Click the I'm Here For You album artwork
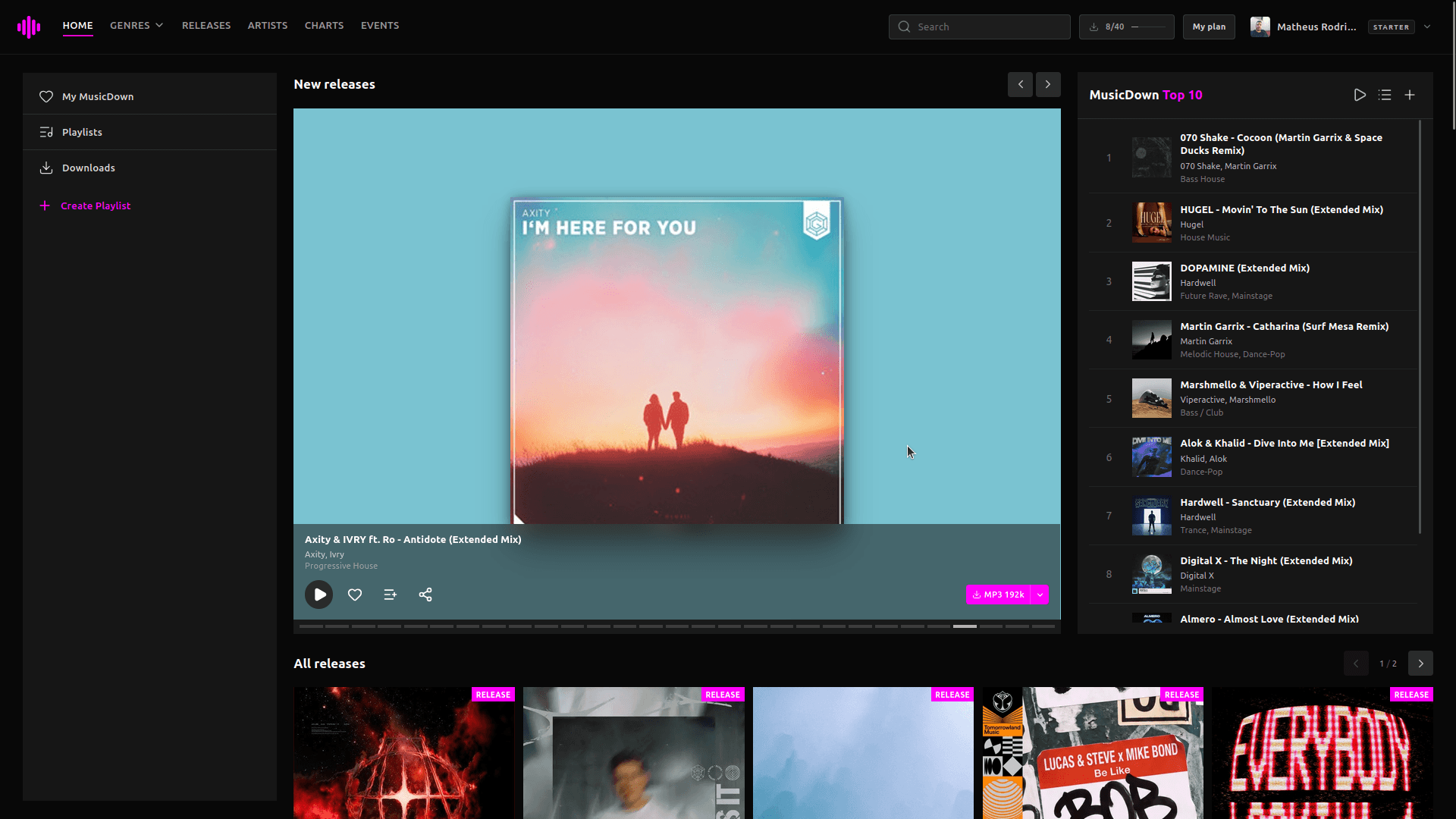The height and width of the screenshot is (819, 1456). pos(677,361)
